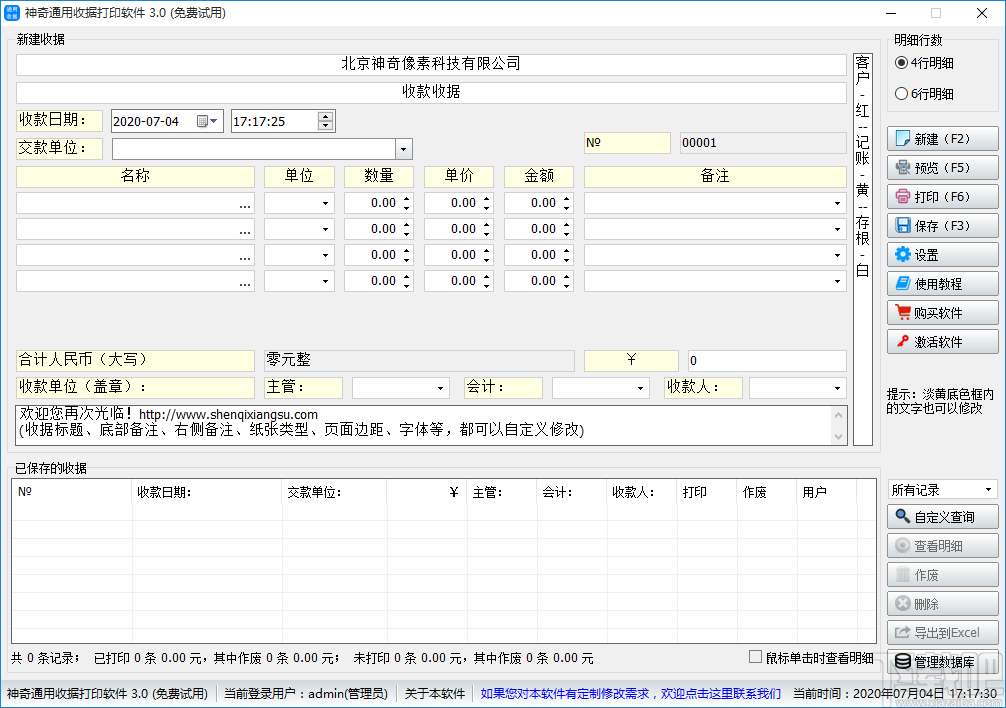Click app logo icon in title bar
Viewport: 1006px width, 708px height.
point(12,13)
